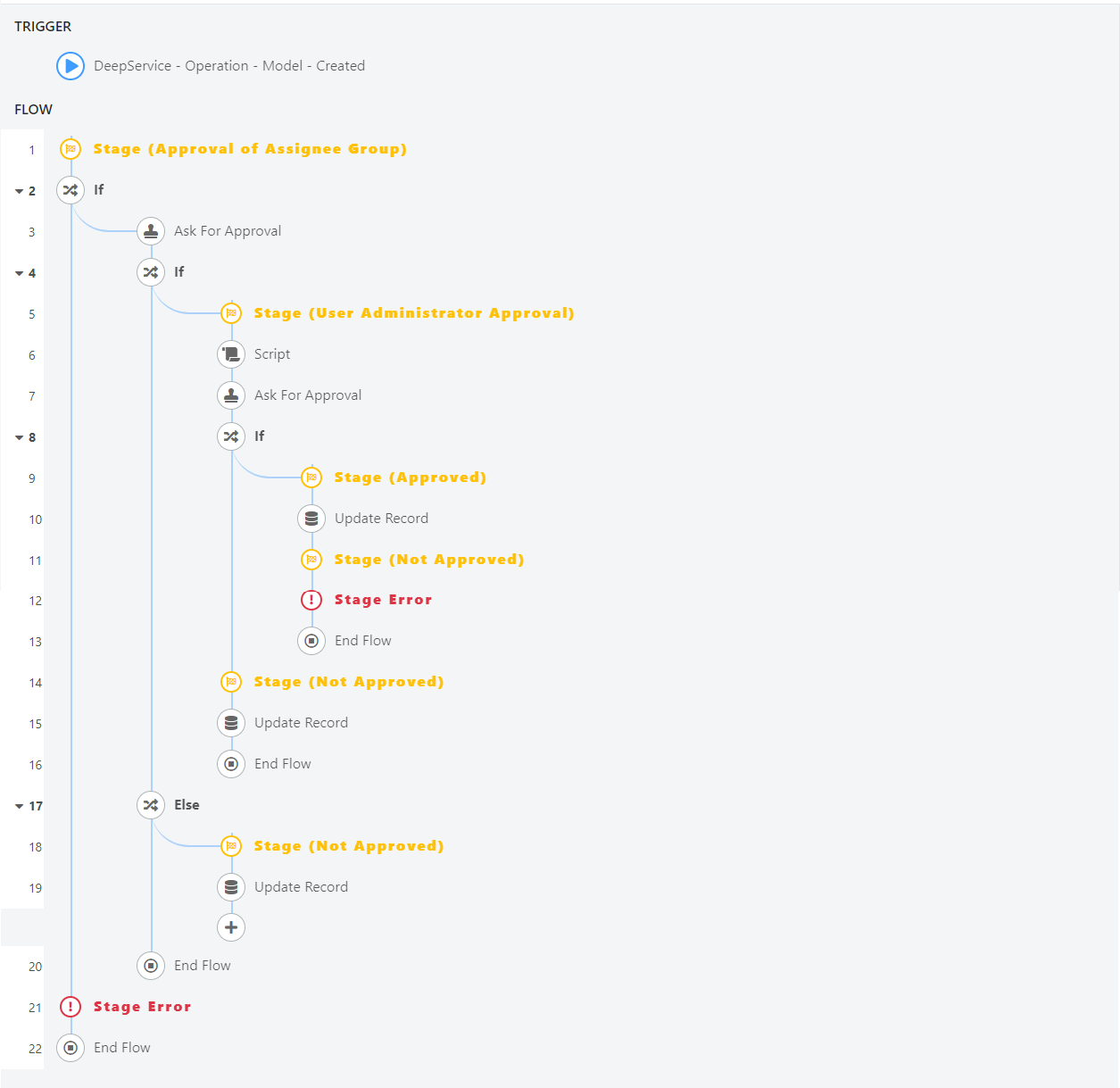The image size is (1120, 1088).
Task: Click the Ask For Approval icon on step 7
Action: 231,395
